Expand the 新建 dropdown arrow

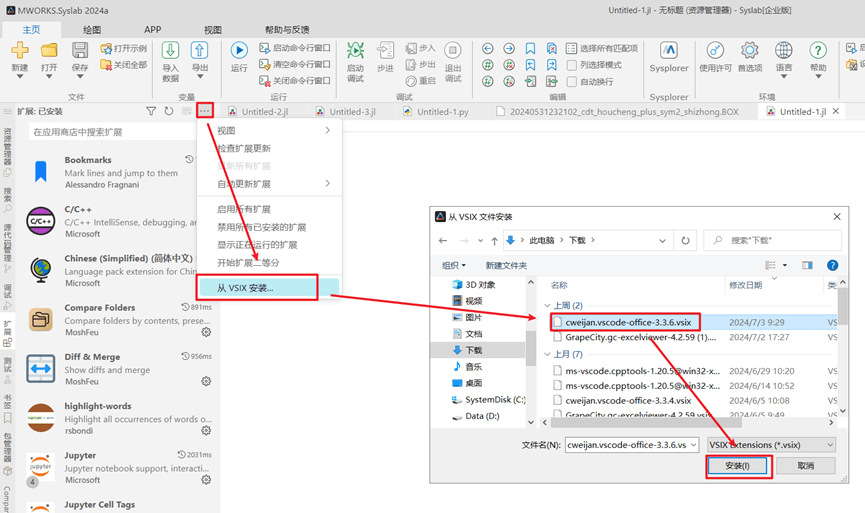[x=20, y=77]
